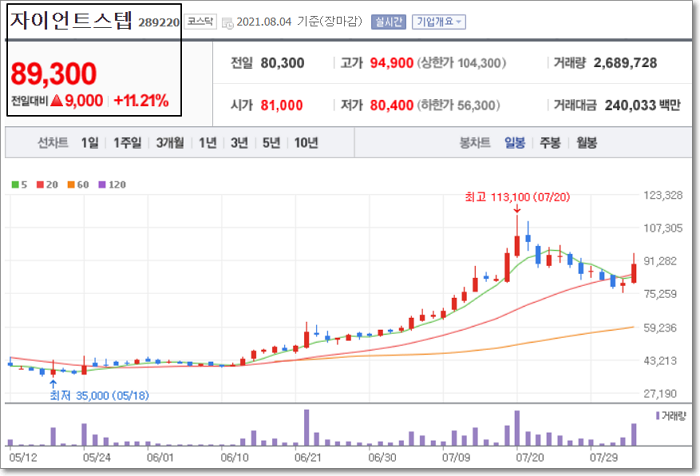Click the red up-triangle change icon

pyautogui.click(x=57, y=100)
